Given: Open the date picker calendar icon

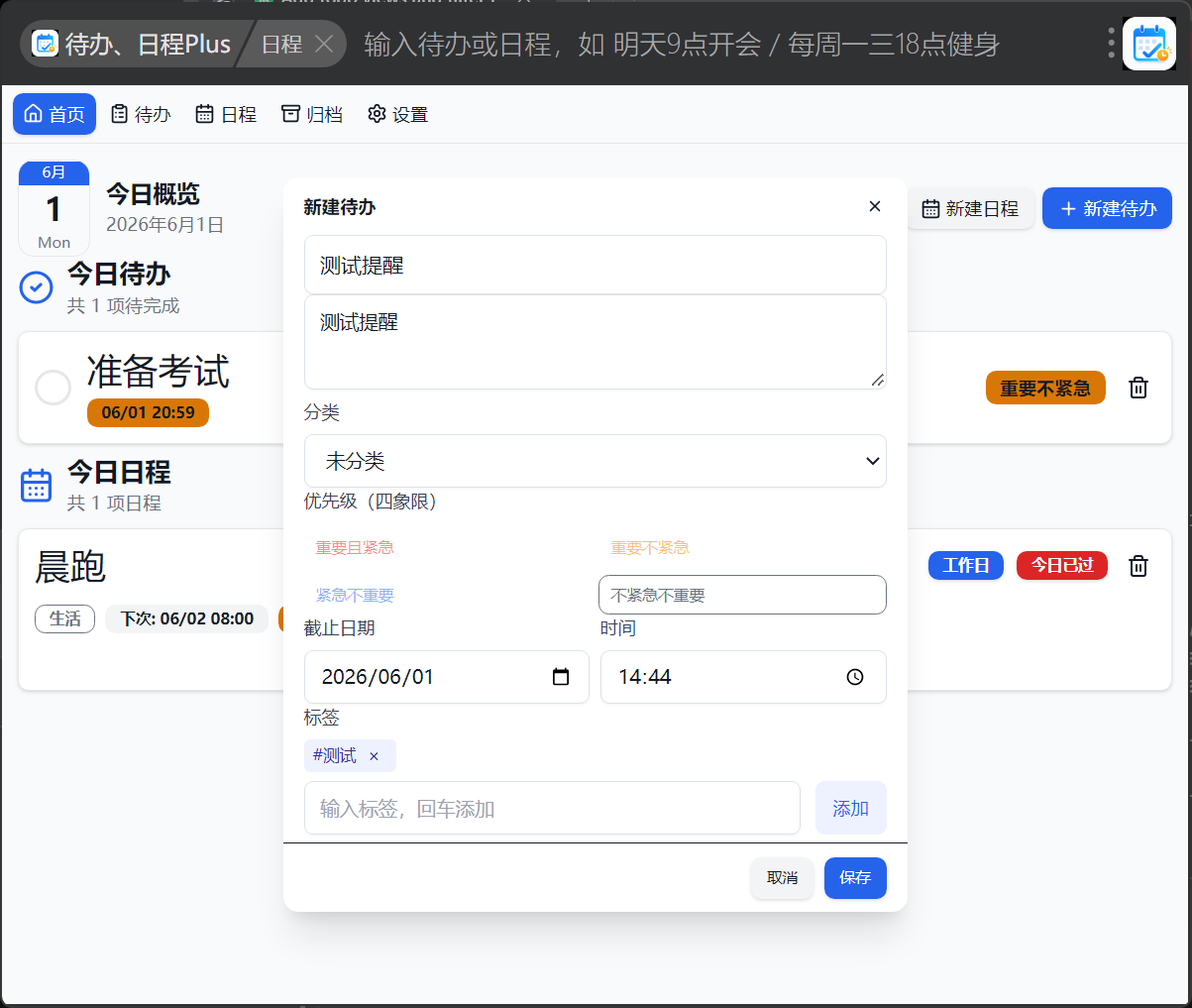Looking at the screenshot, I should (x=561, y=677).
